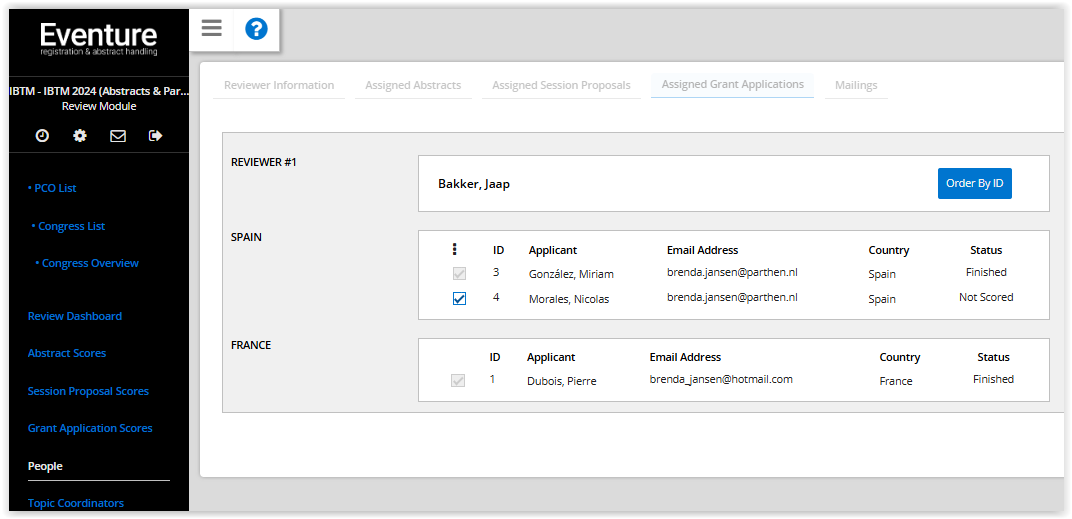1072x519 pixels.
Task: Click ID 4 in the Morales row
Action: click(x=496, y=297)
